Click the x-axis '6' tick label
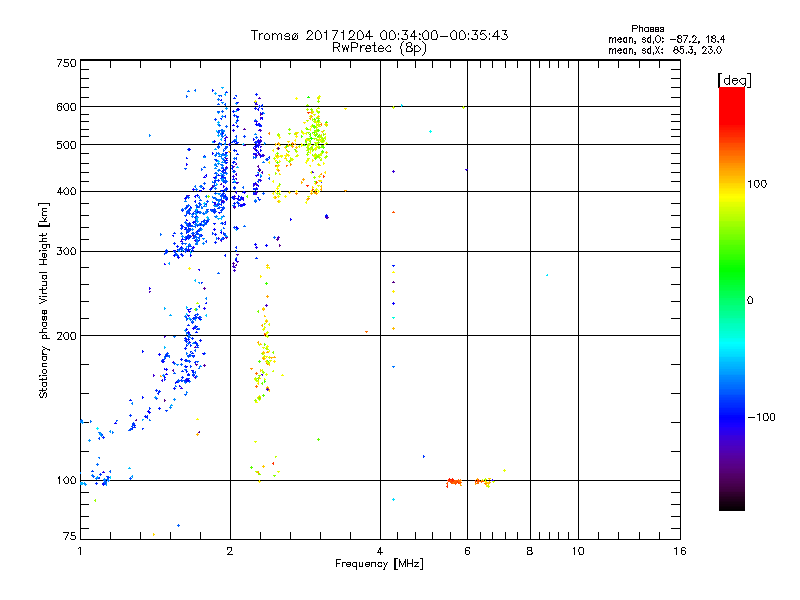The height and width of the screenshot is (600, 800). (467, 551)
